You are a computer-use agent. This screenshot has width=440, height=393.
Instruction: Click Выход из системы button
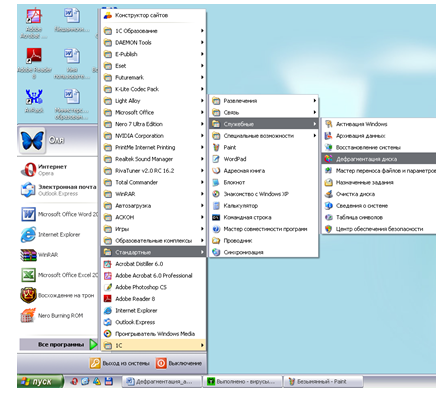pos(119,363)
